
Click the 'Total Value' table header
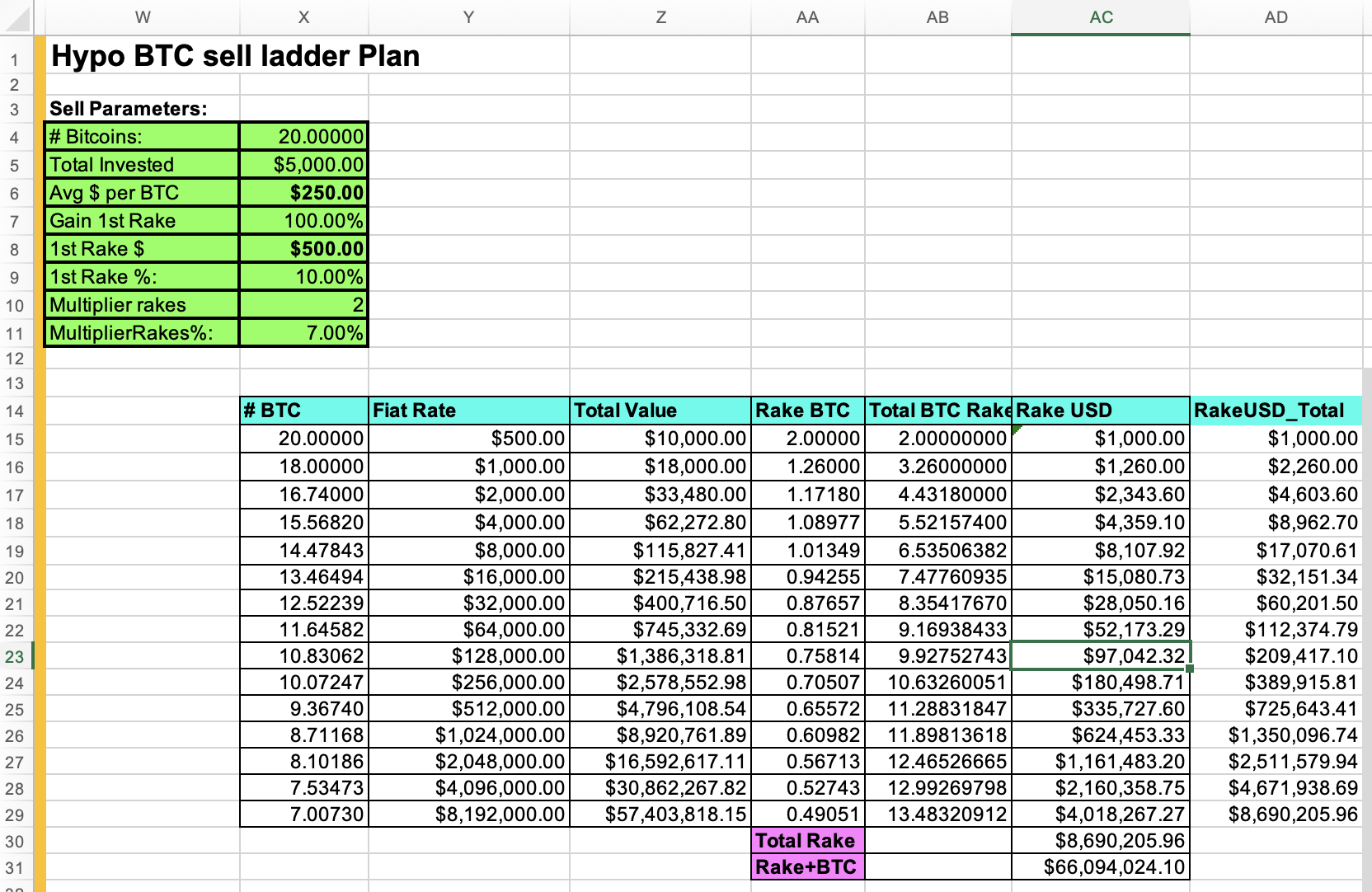click(x=660, y=411)
